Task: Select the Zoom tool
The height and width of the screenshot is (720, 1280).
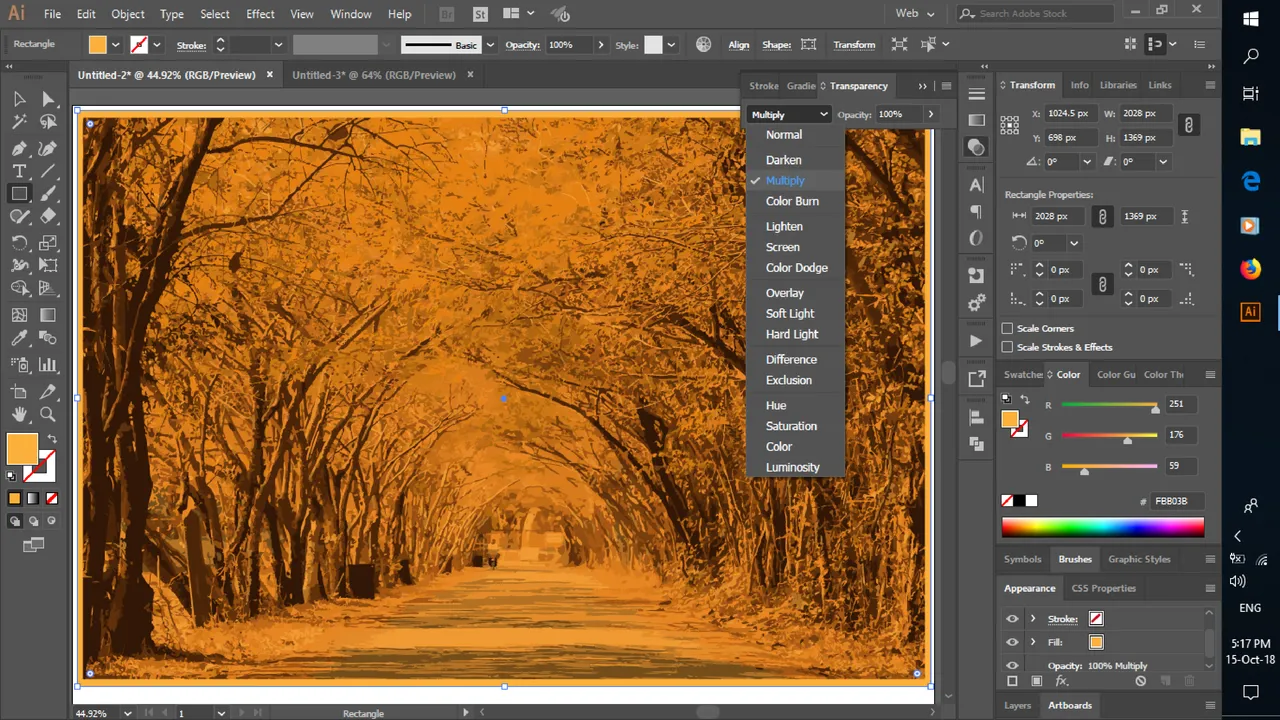Action: 47,414
